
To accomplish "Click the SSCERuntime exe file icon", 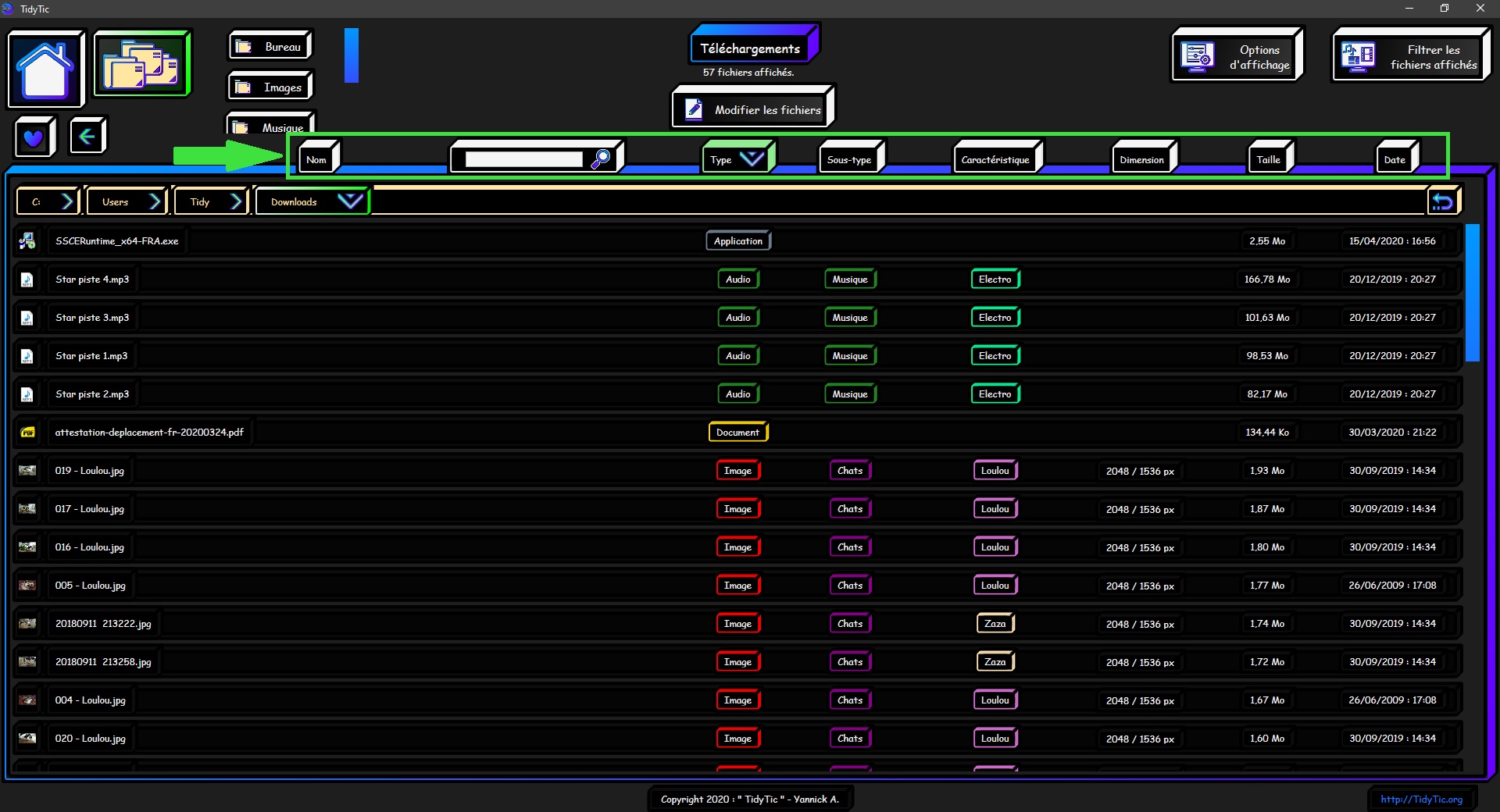I will pos(27,241).
